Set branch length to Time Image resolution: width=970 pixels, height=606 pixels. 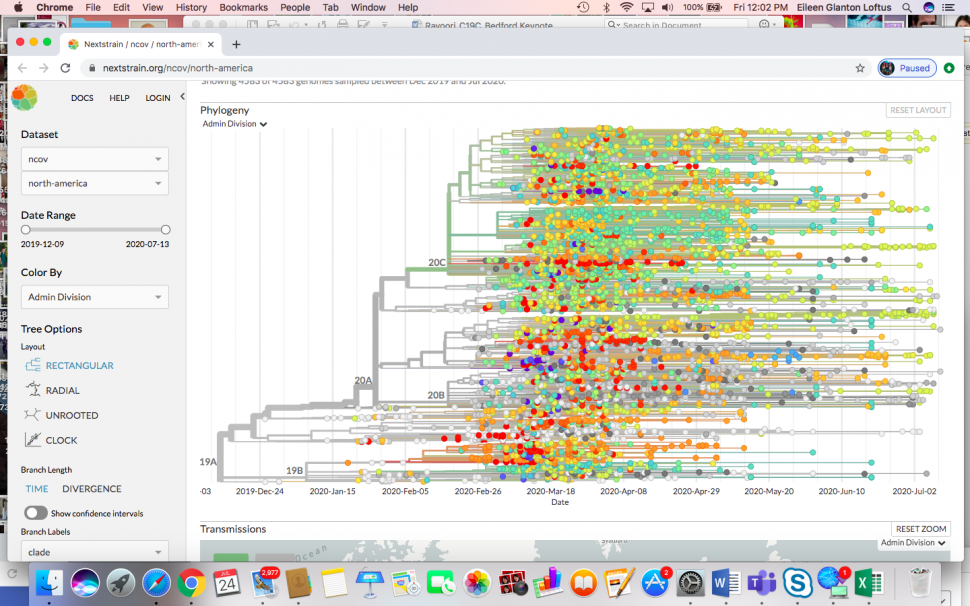click(37, 489)
